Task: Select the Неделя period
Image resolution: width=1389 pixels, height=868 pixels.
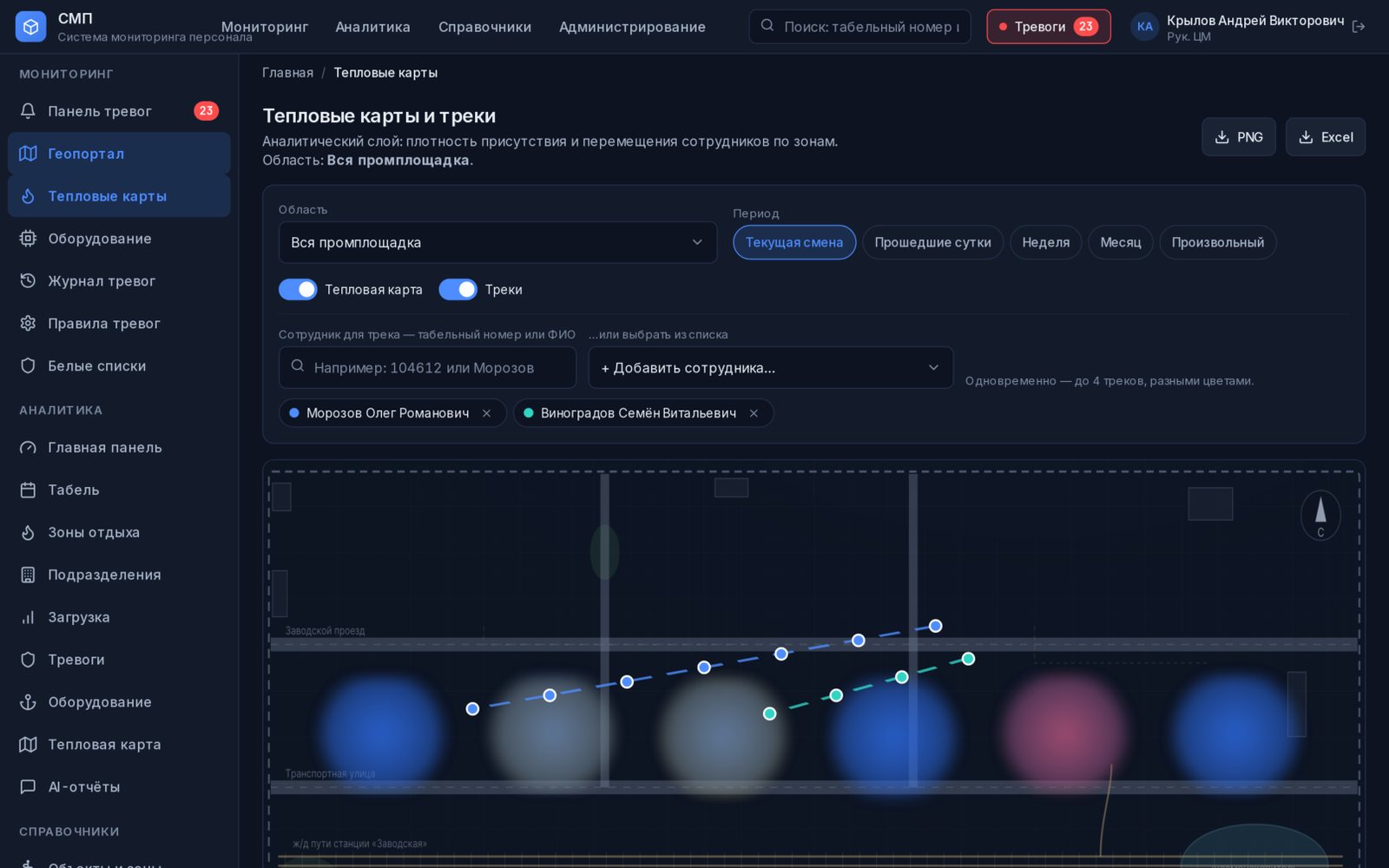Action: coord(1045,242)
